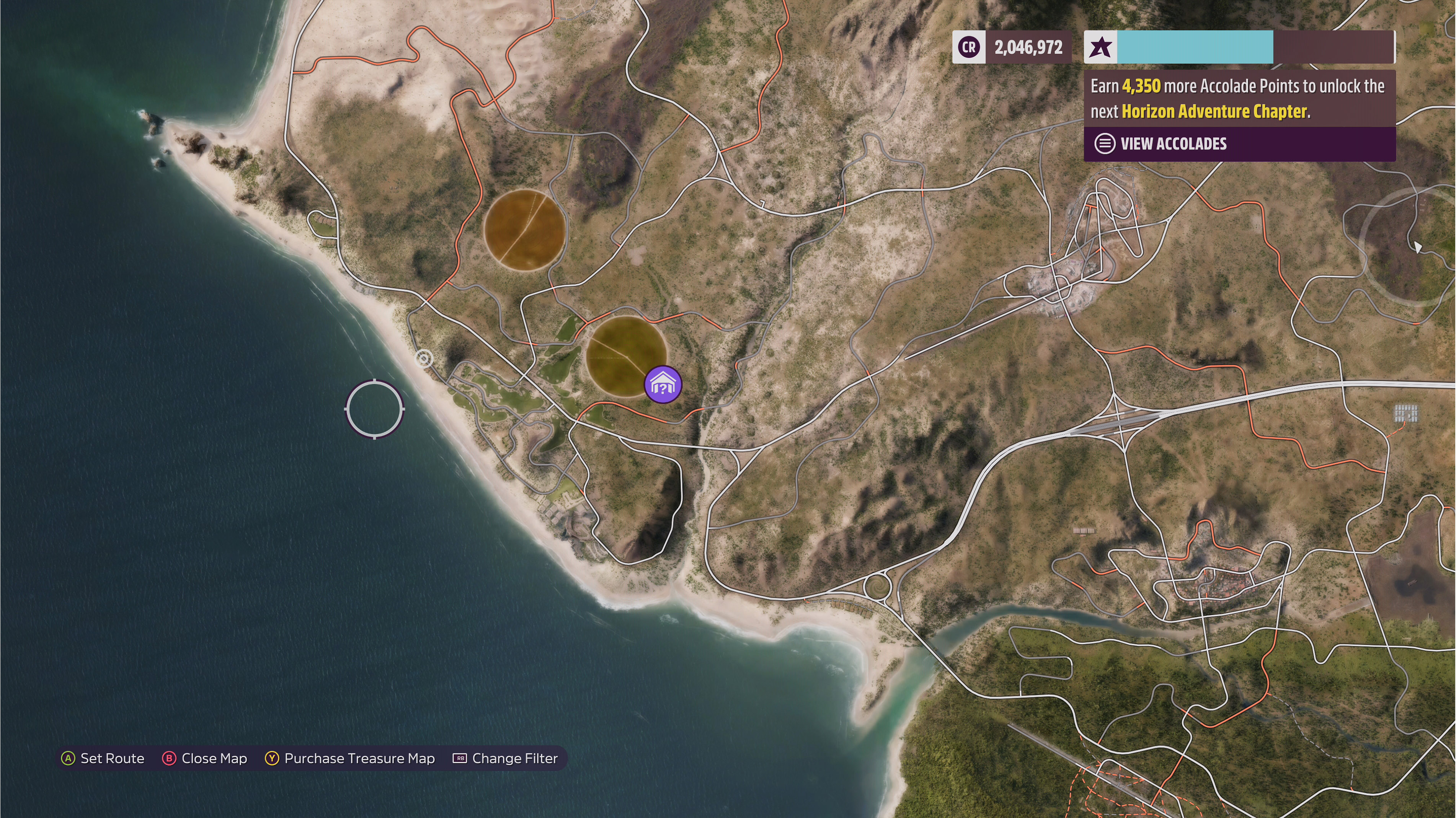Click the Close Map label
The height and width of the screenshot is (818, 1456).
click(214, 758)
